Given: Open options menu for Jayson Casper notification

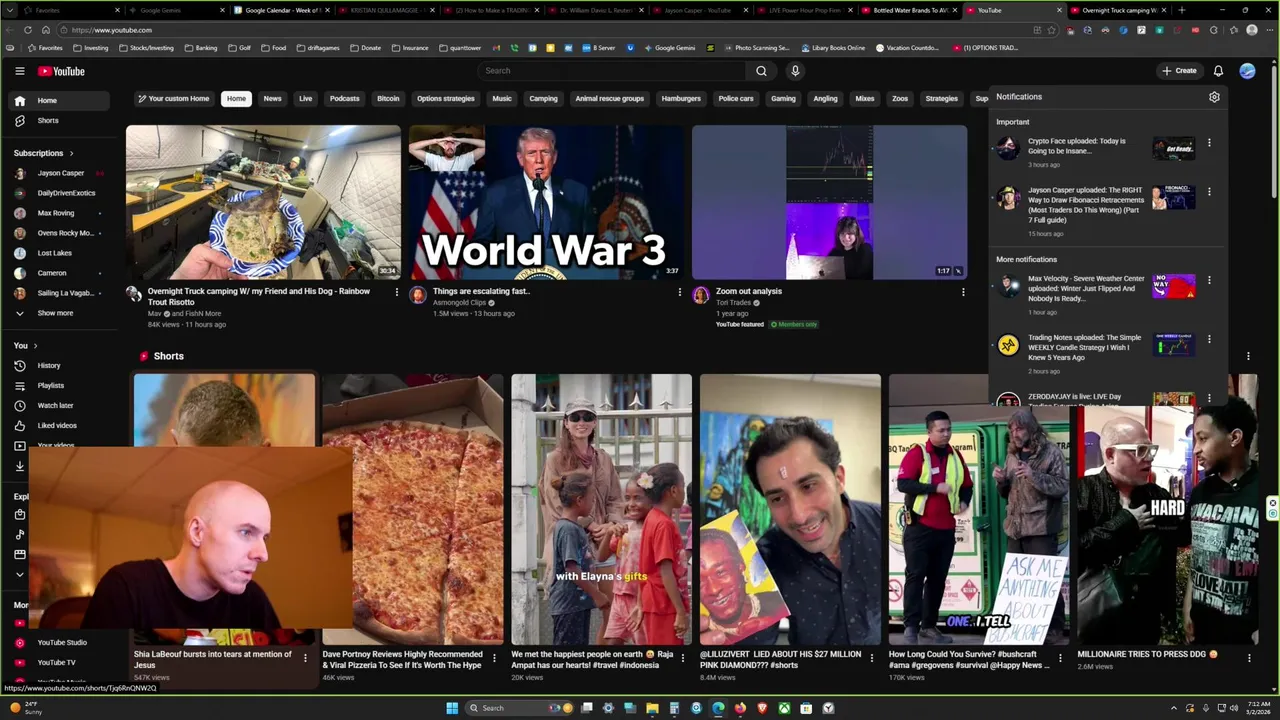Looking at the screenshot, I should click(x=1209, y=191).
